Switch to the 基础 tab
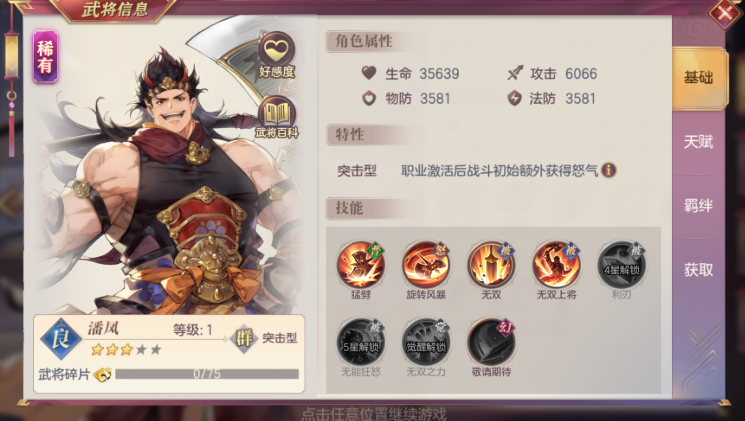Viewport: 745px width, 421px height. [698, 77]
